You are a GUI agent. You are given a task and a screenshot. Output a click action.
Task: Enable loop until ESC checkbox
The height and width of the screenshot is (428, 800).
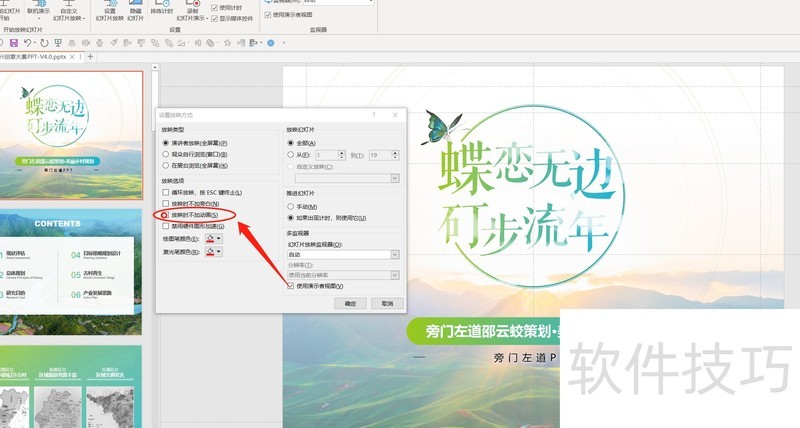point(166,192)
